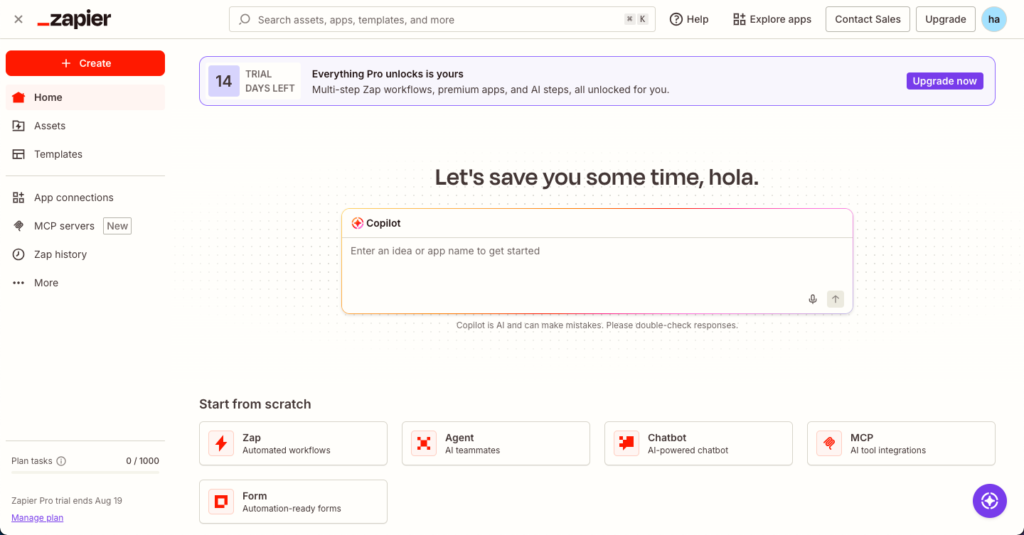This screenshot has width=1024, height=535.
Task: Click the Assets icon
Action: click(x=18, y=125)
